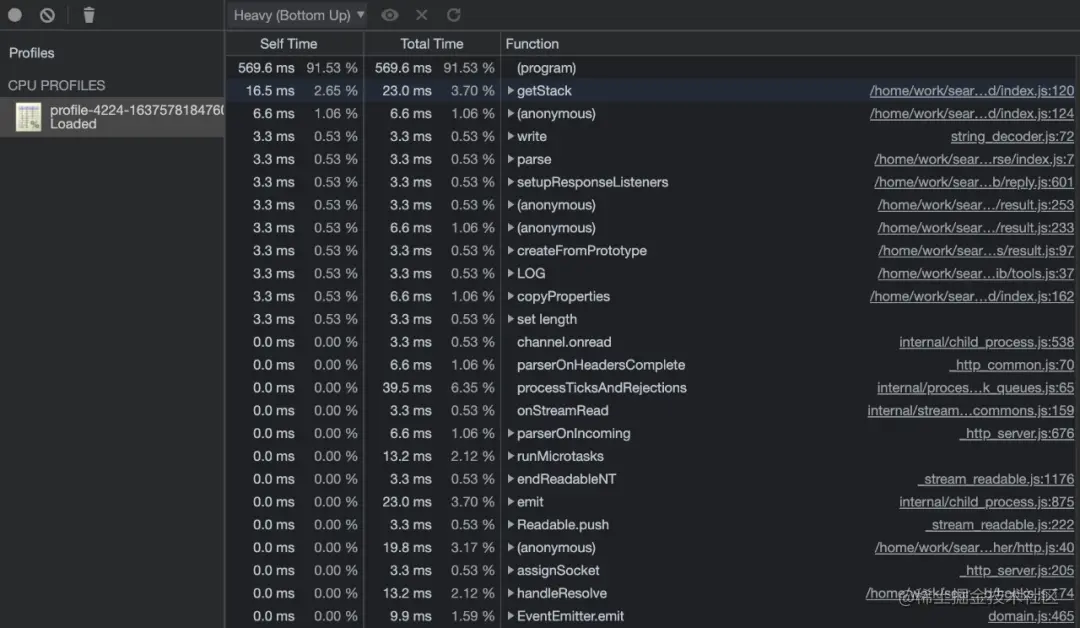Expand the set length row
This screenshot has height=628, width=1080.
pos(510,319)
